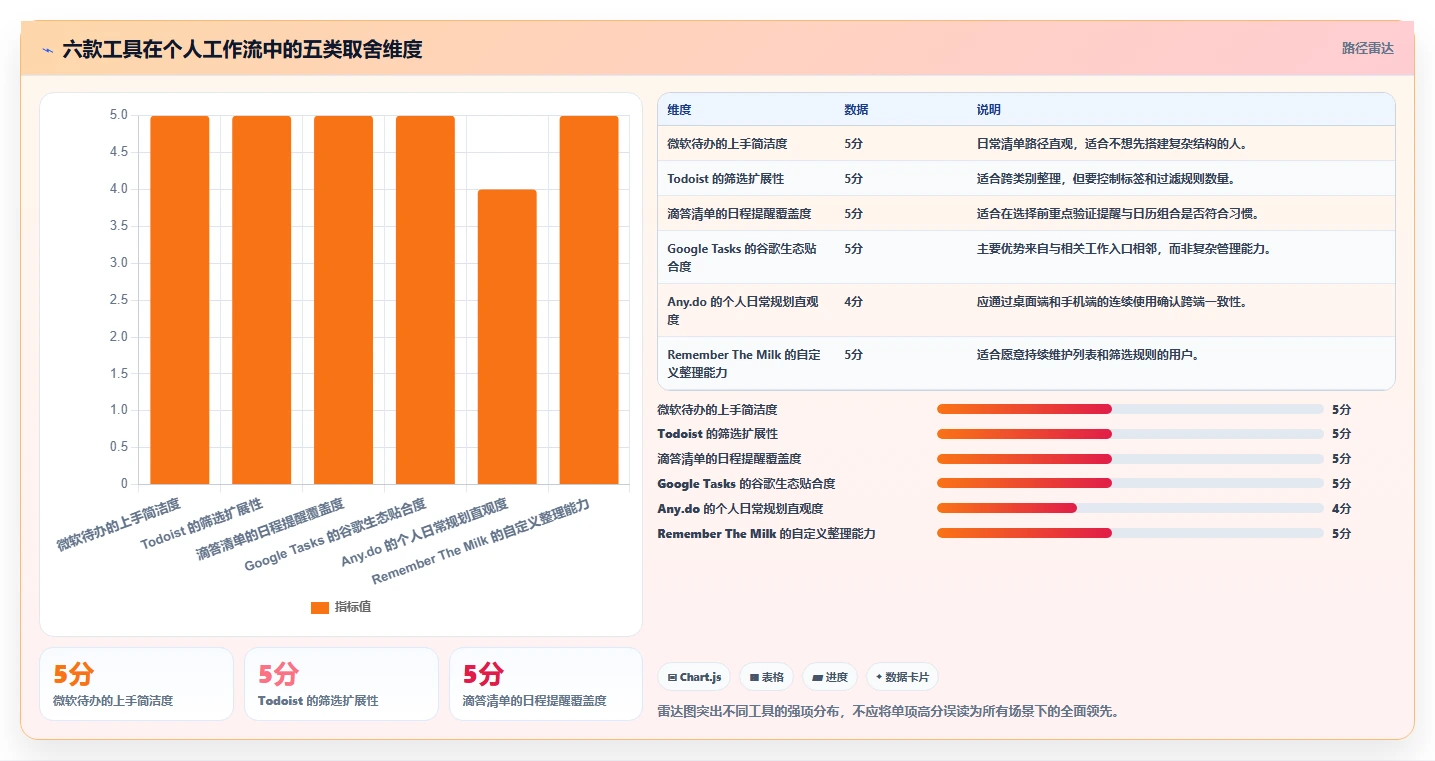Select the 微软待办的上手简洁度 bar in the chart
This screenshot has height=761, width=1435.
point(180,300)
